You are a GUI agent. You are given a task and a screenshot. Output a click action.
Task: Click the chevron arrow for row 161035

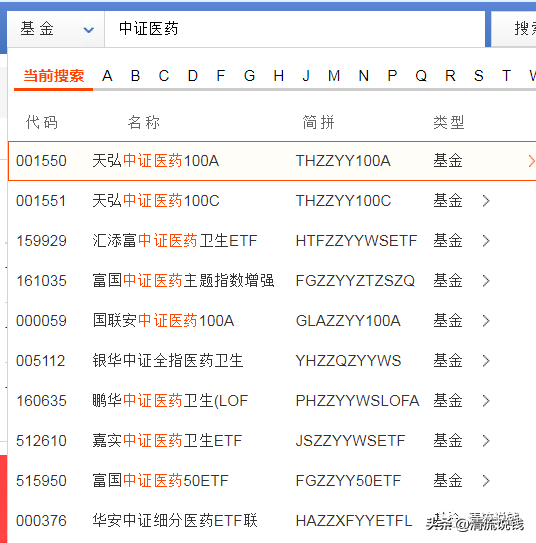coord(486,281)
